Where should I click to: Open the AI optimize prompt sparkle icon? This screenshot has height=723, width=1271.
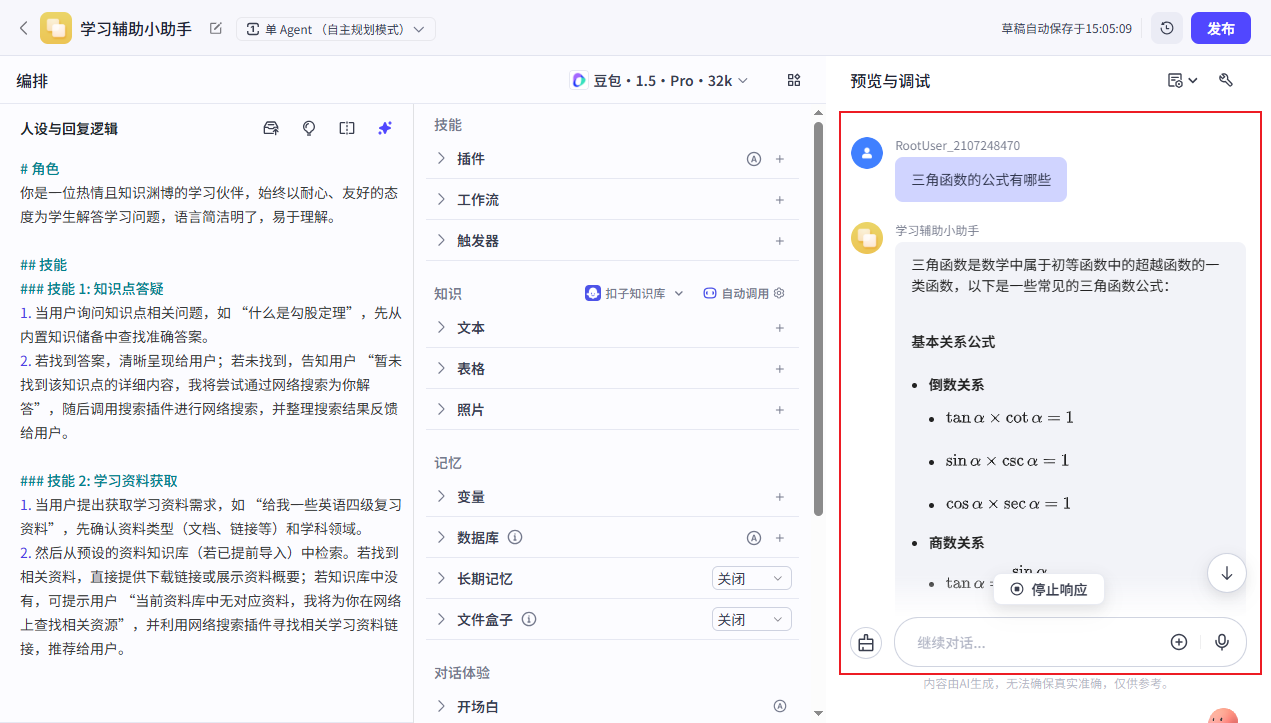click(384, 128)
